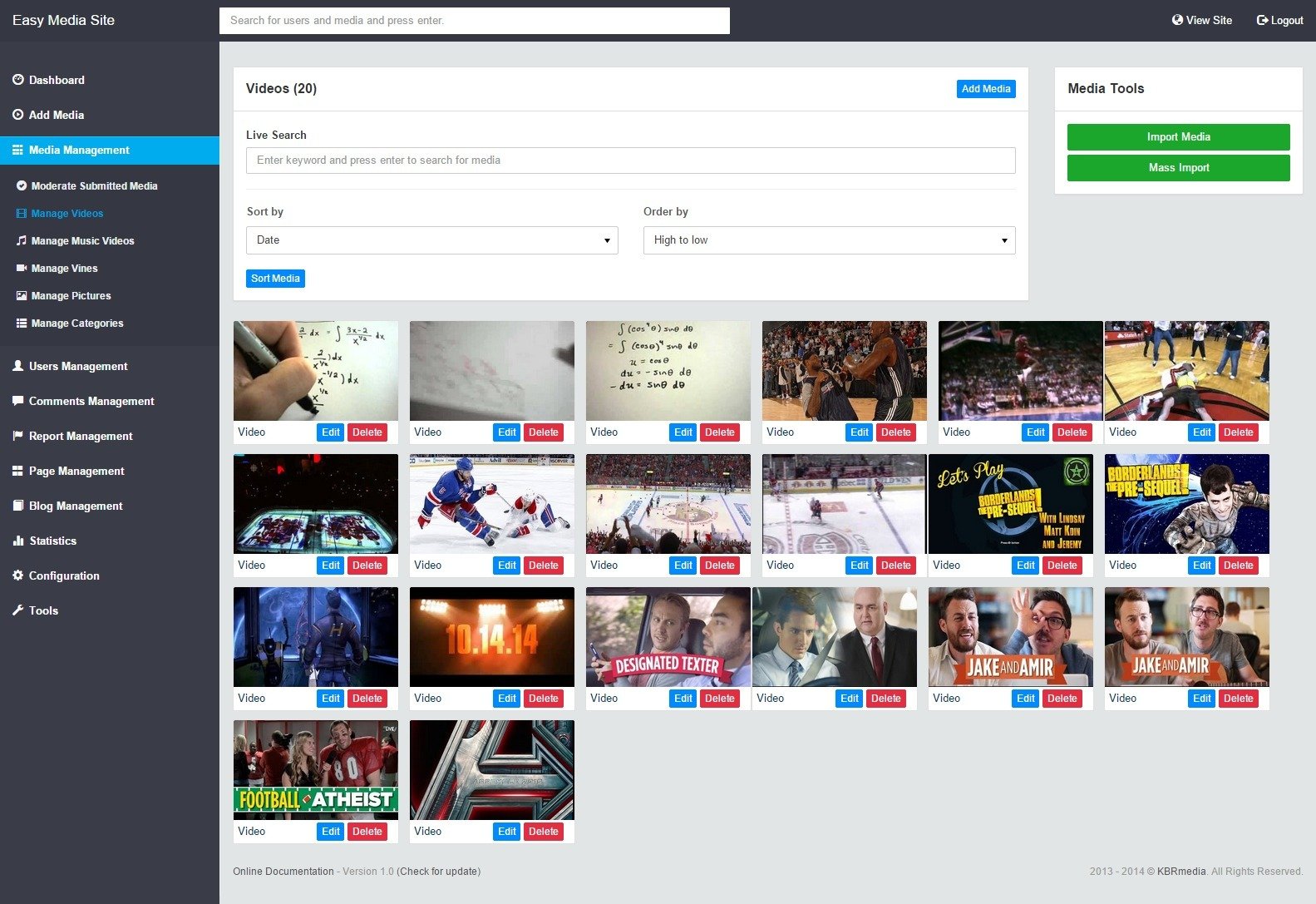The height and width of the screenshot is (904, 1316).
Task: Edit the cos theta integral video
Action: (683, 432)
